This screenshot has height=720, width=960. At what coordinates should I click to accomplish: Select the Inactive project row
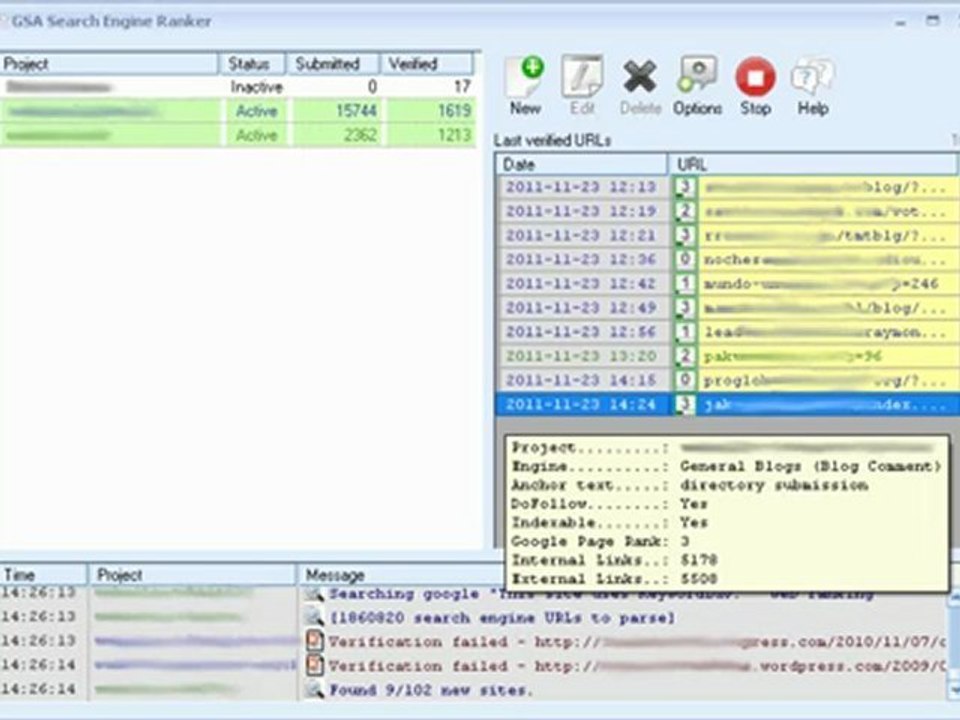click(x=238, y=87)
